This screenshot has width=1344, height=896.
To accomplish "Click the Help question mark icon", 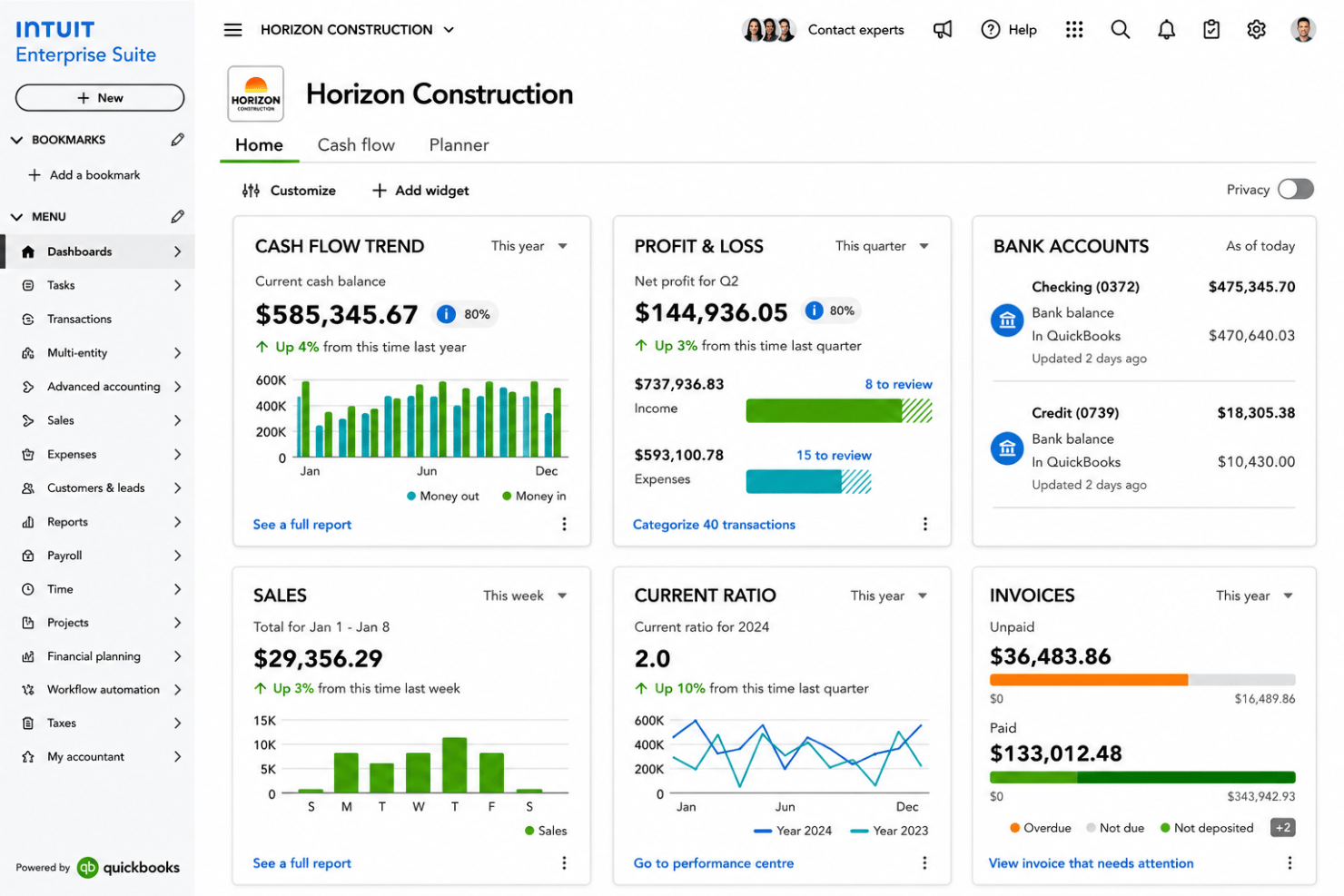I will click(990, 30).
